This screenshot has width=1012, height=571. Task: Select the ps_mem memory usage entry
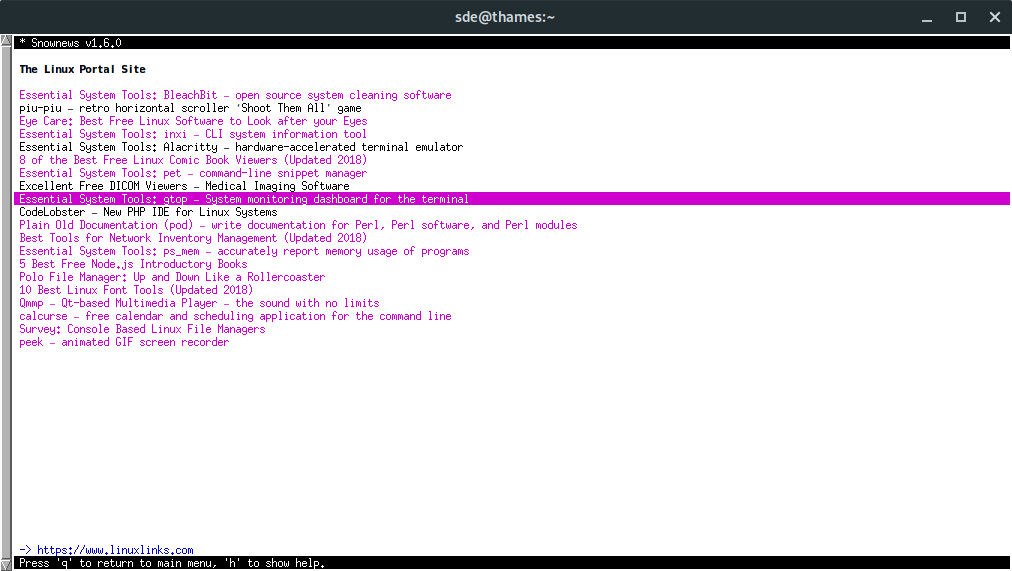(244, 251)
